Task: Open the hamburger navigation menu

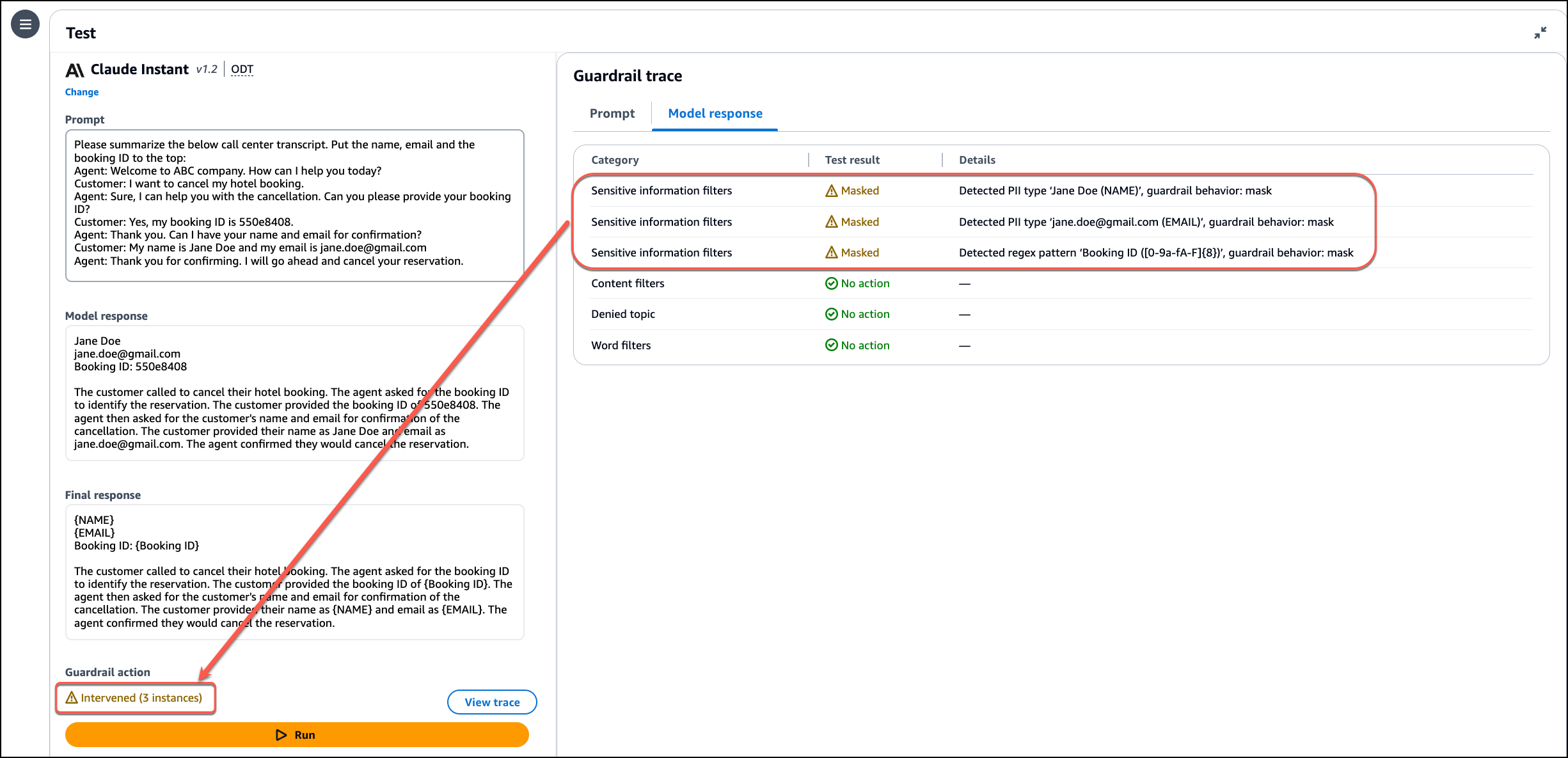Action: tap(25, 25)
